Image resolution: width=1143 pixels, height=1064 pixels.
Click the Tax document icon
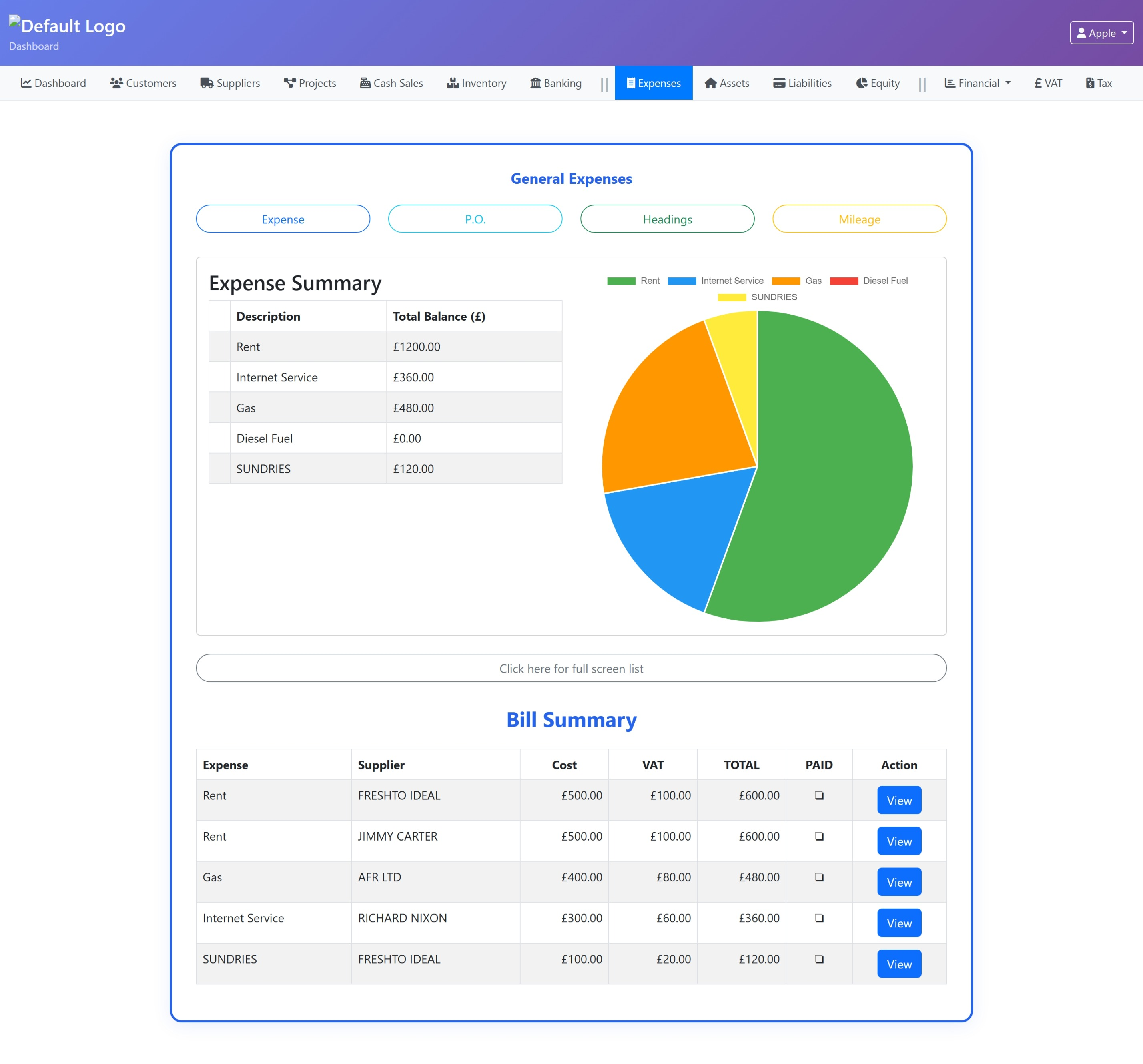(1089, 83)
